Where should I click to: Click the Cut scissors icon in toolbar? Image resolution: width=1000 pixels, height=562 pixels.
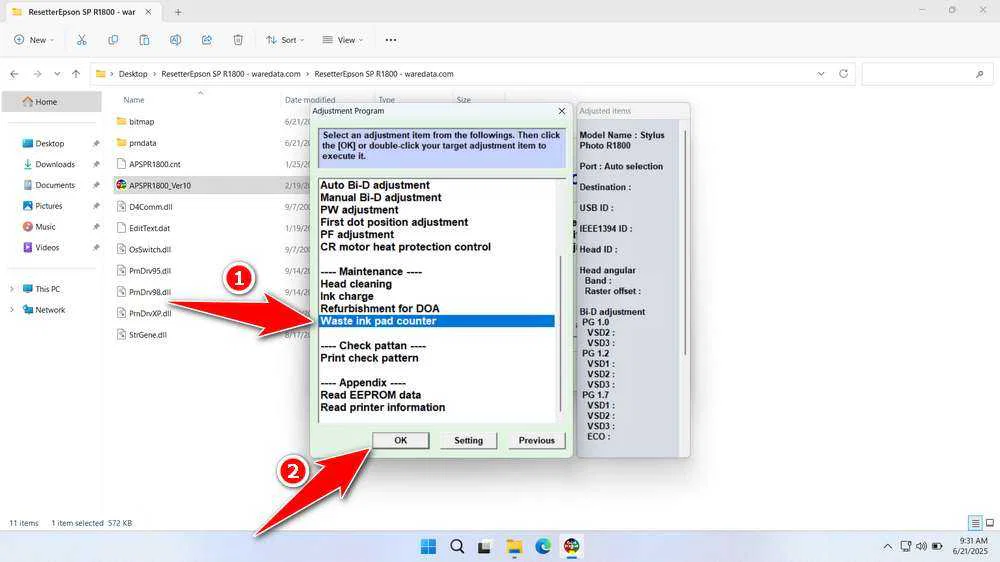pyautogui.click(x=82, y=40)
